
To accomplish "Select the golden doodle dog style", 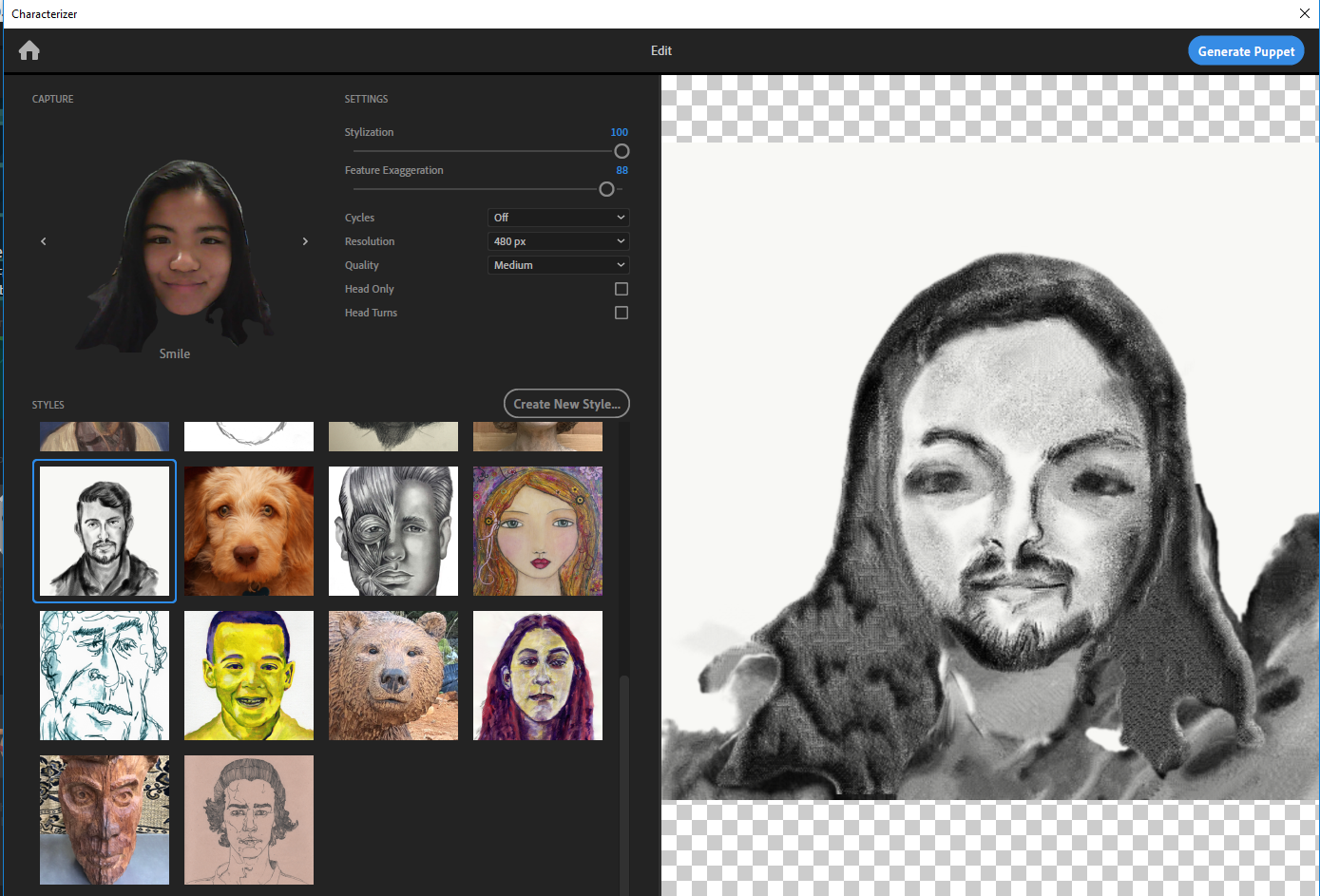I will pos(249,531).
